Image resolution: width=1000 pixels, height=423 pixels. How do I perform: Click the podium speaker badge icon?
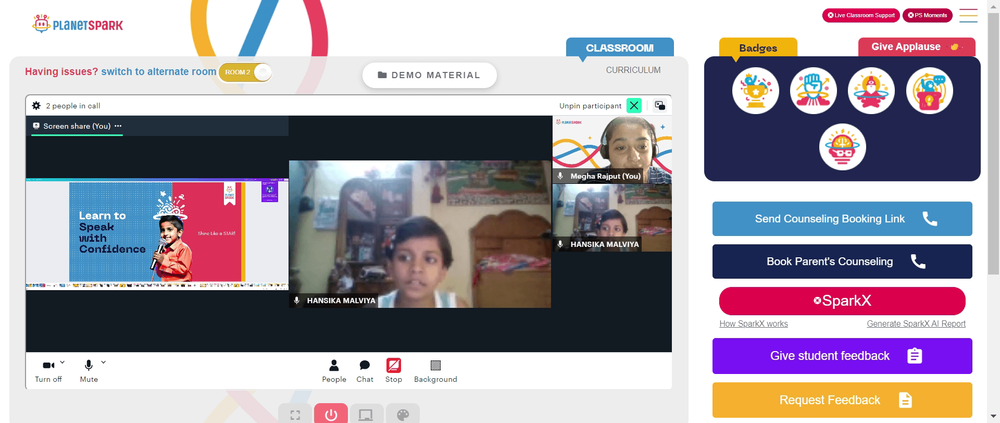[929, 91]
